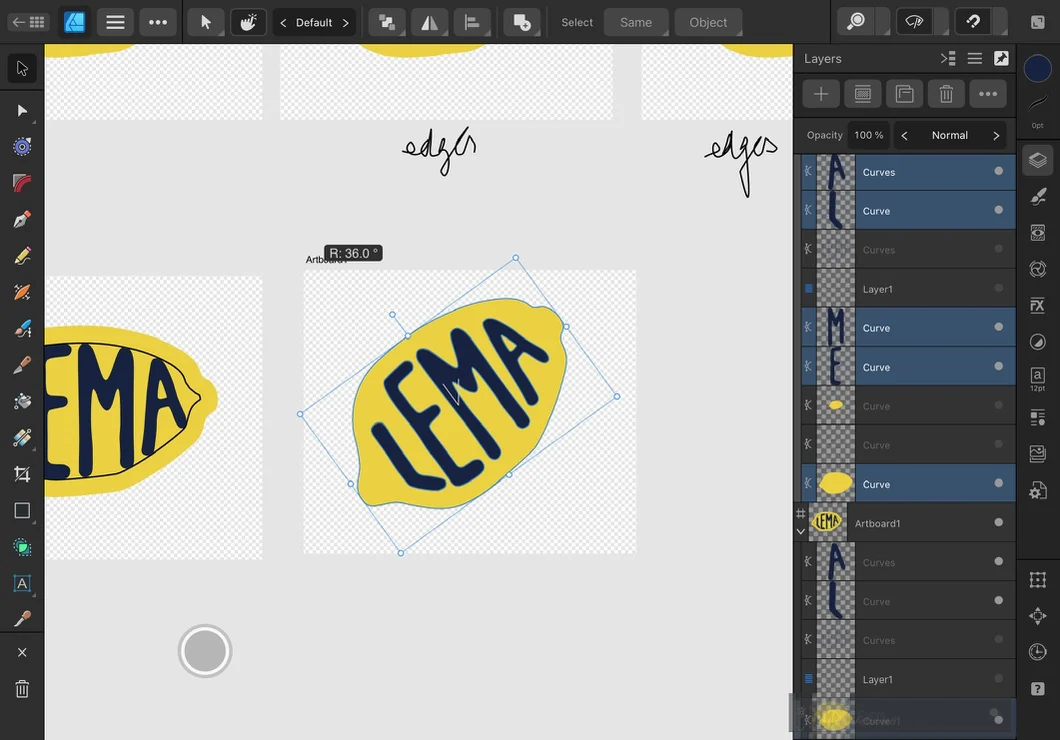The image size is (1060, 740).
Task: Open the History studio clock icon
Action: click(x=1038, y=652)
